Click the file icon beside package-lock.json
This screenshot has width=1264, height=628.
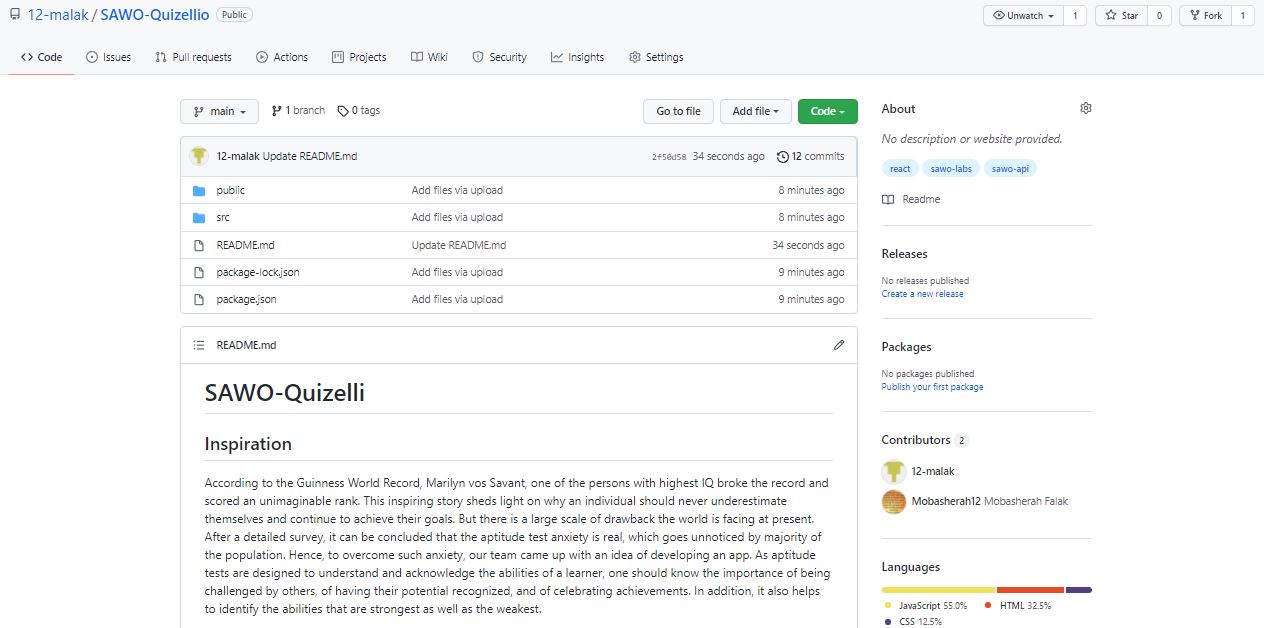pos(198,272)
